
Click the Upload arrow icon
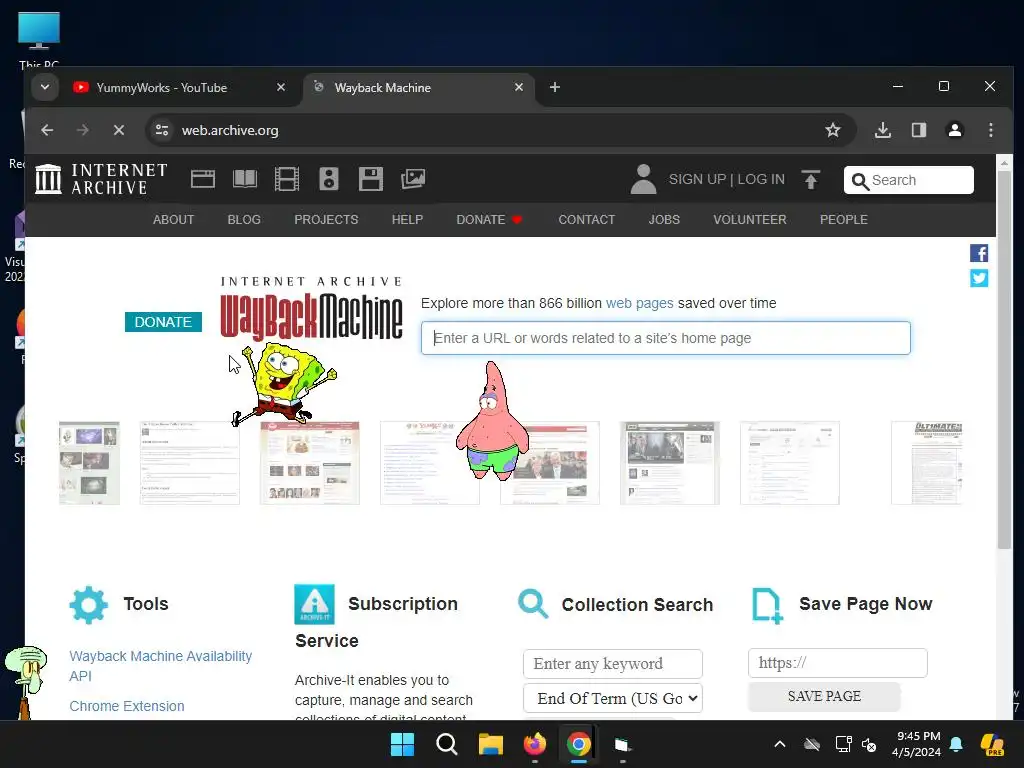pyautogui.click(x=810, y=180)
